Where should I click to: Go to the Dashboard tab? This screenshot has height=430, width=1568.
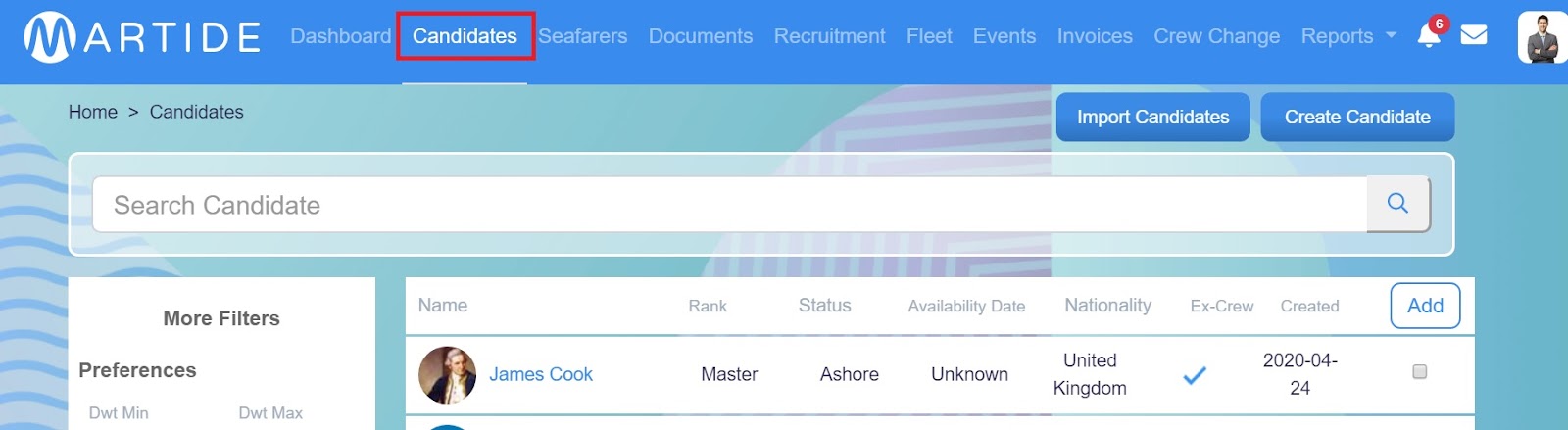click(340, 36)
